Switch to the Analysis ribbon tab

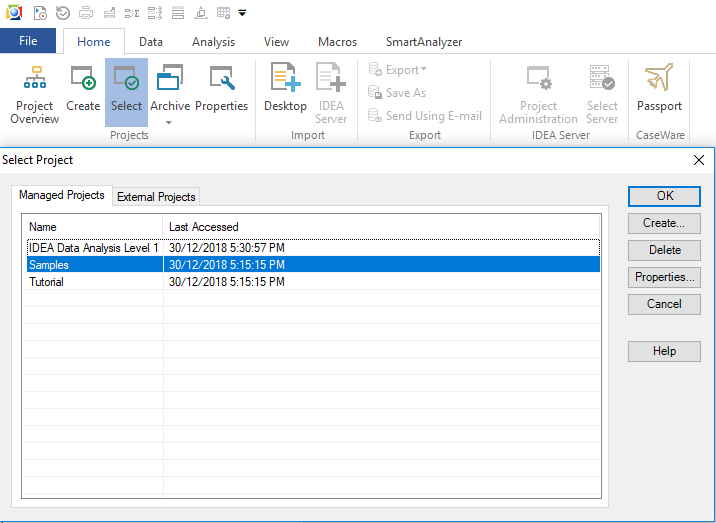[x=213, y=42]
